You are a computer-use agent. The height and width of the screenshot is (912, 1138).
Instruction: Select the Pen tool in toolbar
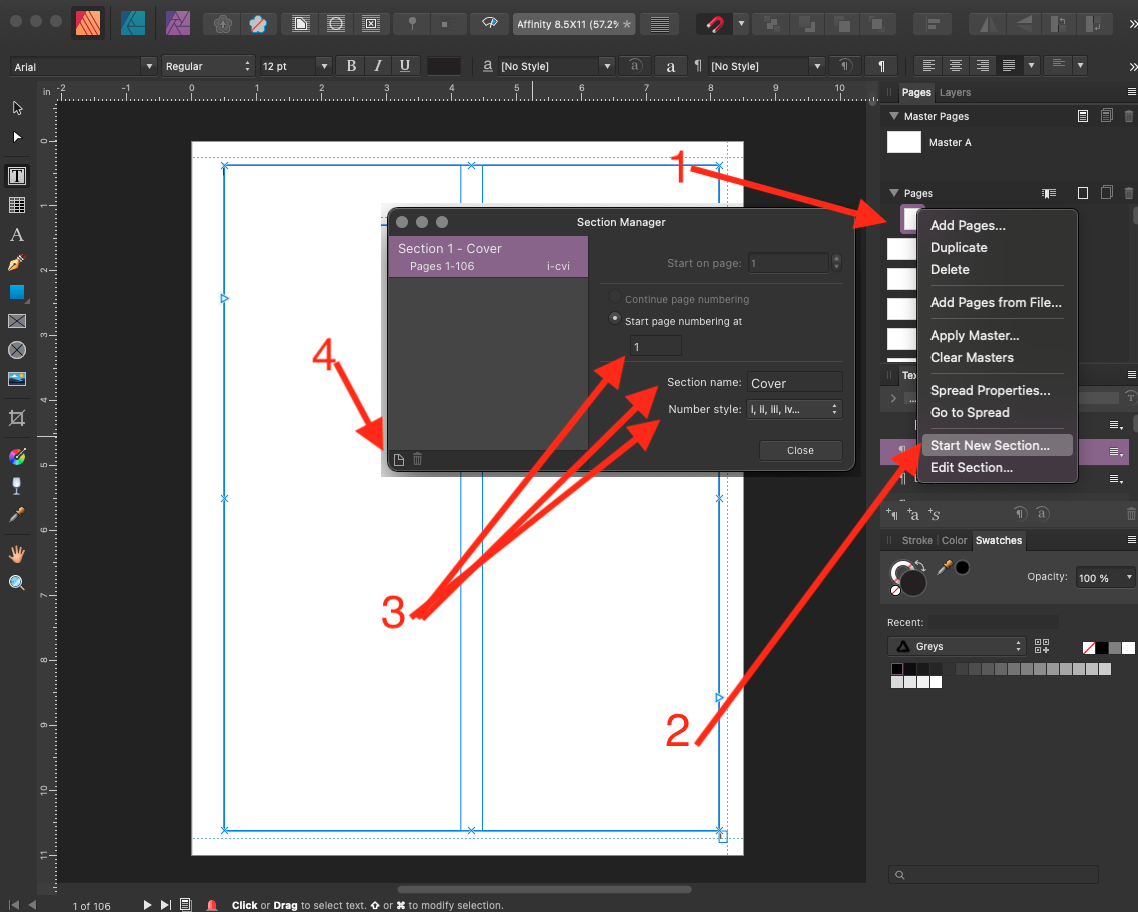17,263
